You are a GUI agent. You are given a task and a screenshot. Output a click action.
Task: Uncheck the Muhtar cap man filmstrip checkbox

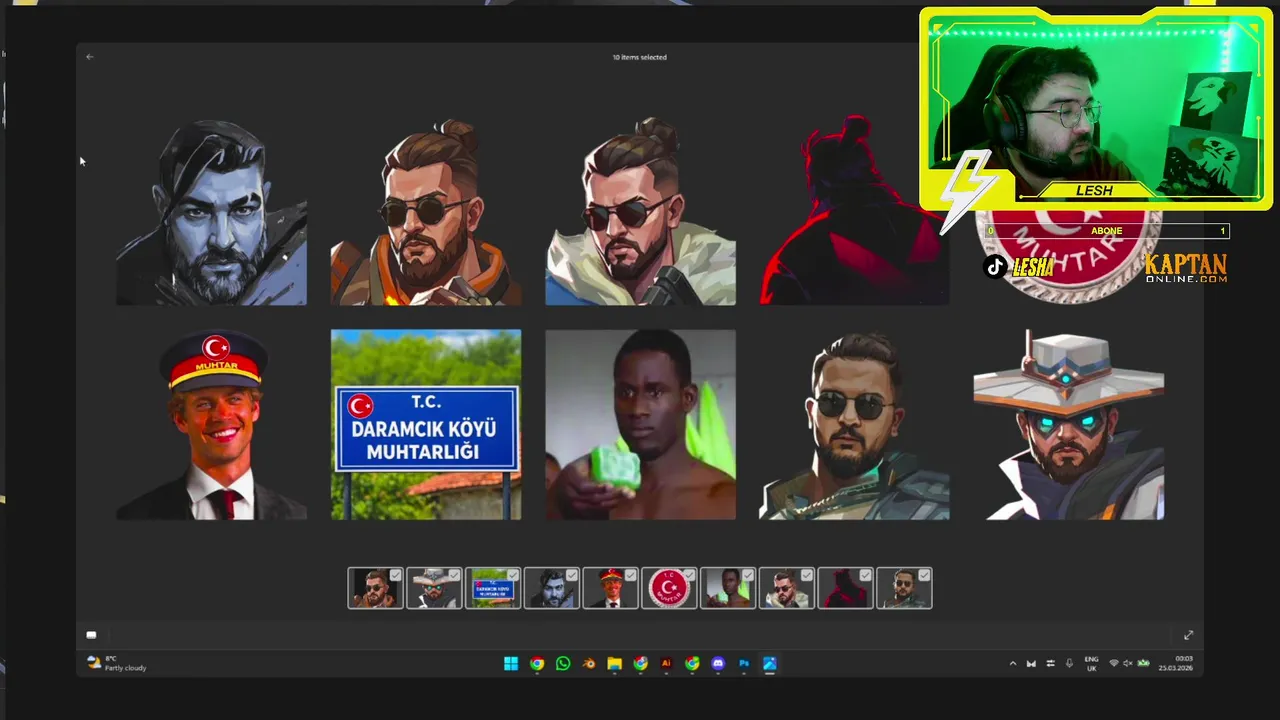click(630, 575)
